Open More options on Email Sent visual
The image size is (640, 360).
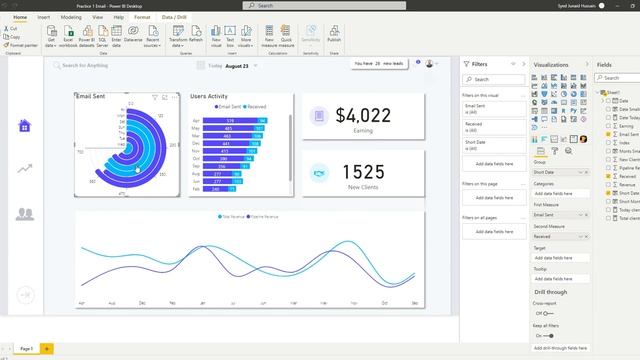pyautogui.click(x=175, y=98)
